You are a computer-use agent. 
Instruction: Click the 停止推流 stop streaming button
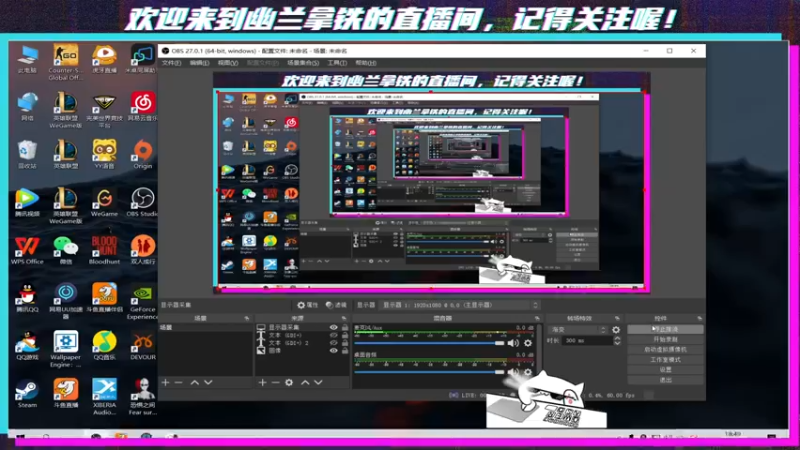tap(665, 330)
